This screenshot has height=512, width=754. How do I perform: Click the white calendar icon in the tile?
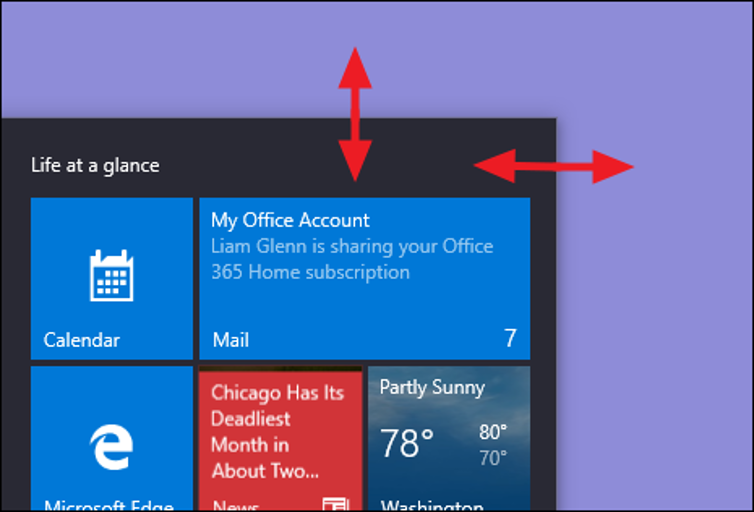(112, 275)
